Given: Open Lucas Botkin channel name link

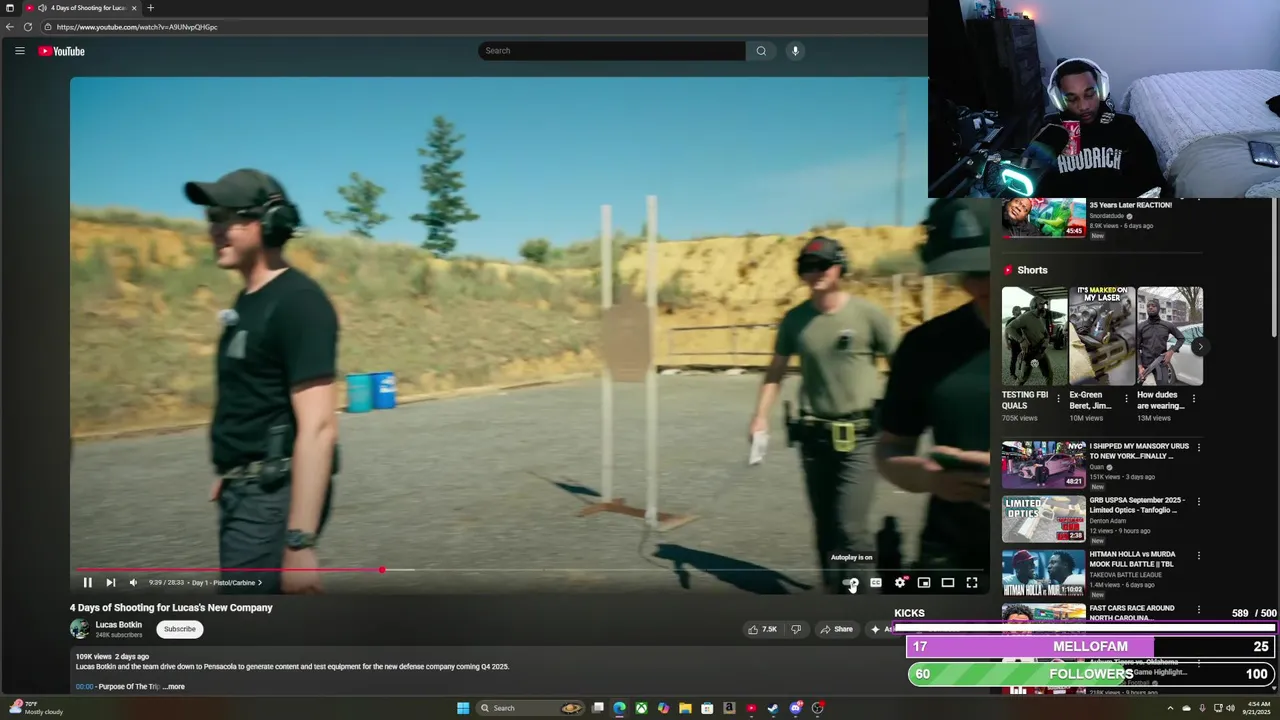Looking at the screenshot, I should [118, 624].
